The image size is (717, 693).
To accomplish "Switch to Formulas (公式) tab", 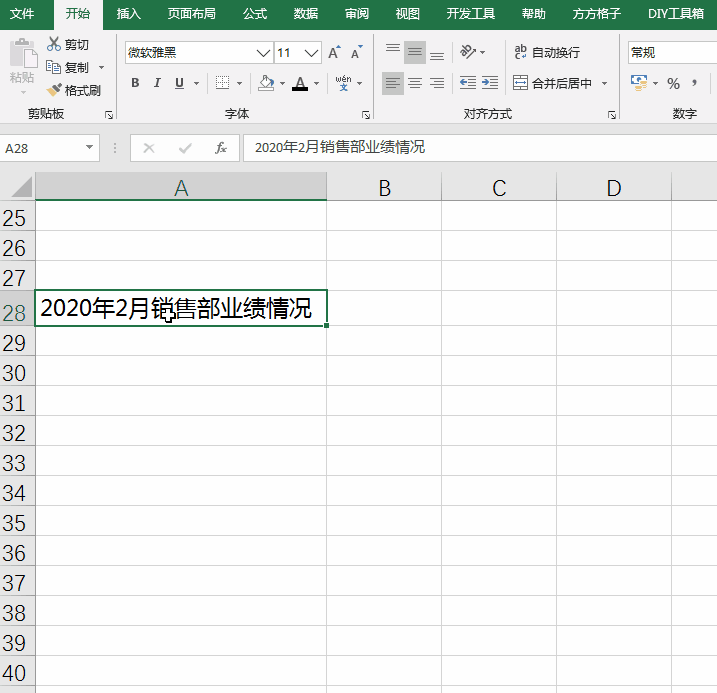I will [x=255, y=14].
